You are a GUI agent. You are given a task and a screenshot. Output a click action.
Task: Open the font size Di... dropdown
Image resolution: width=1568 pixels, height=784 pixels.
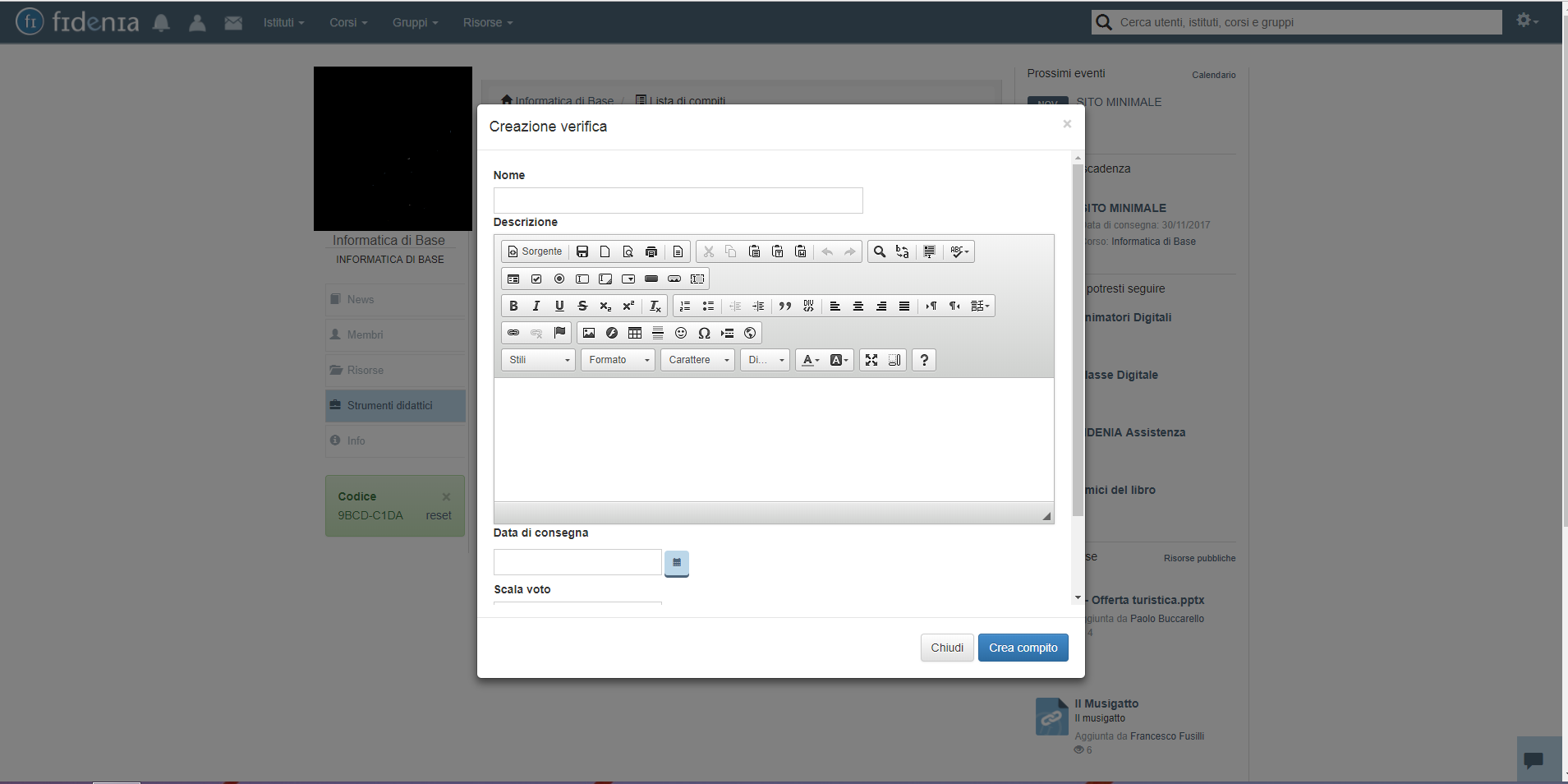click(x=766, y=360)
